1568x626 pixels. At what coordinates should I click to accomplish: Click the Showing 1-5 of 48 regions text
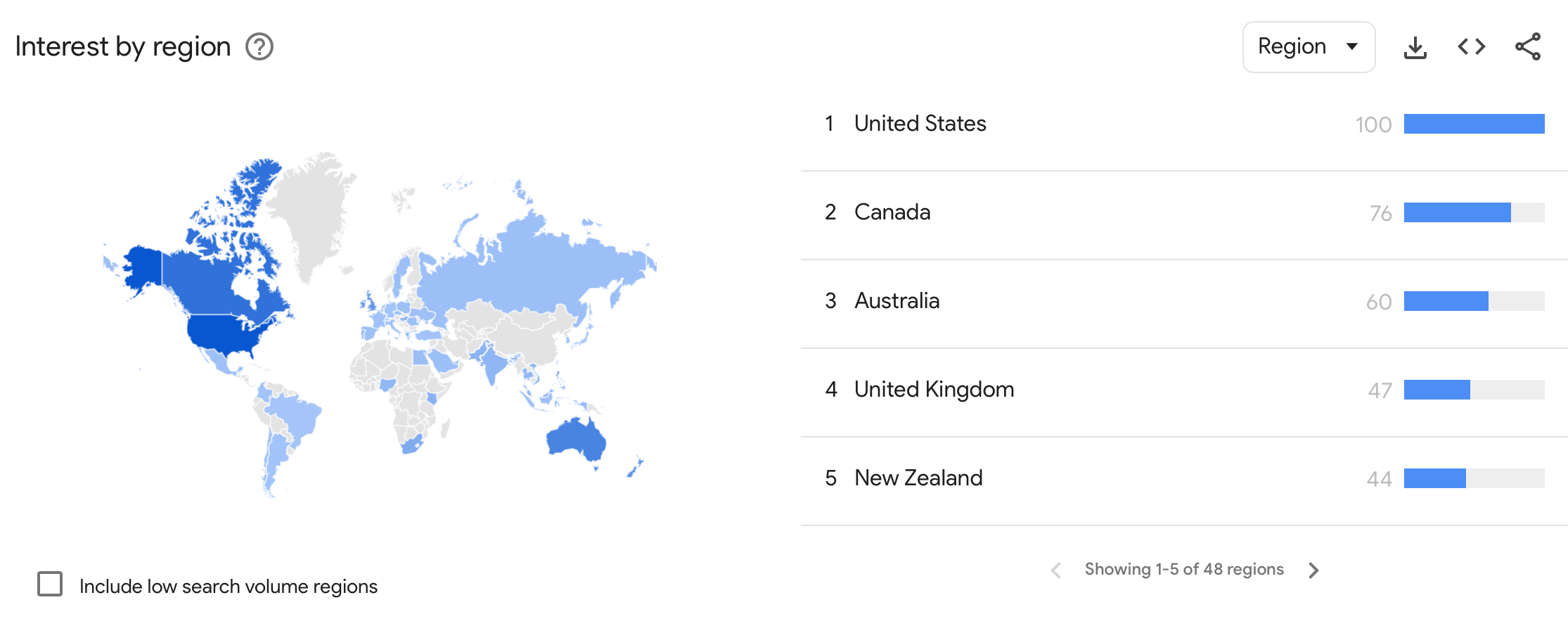(1184, 570)
